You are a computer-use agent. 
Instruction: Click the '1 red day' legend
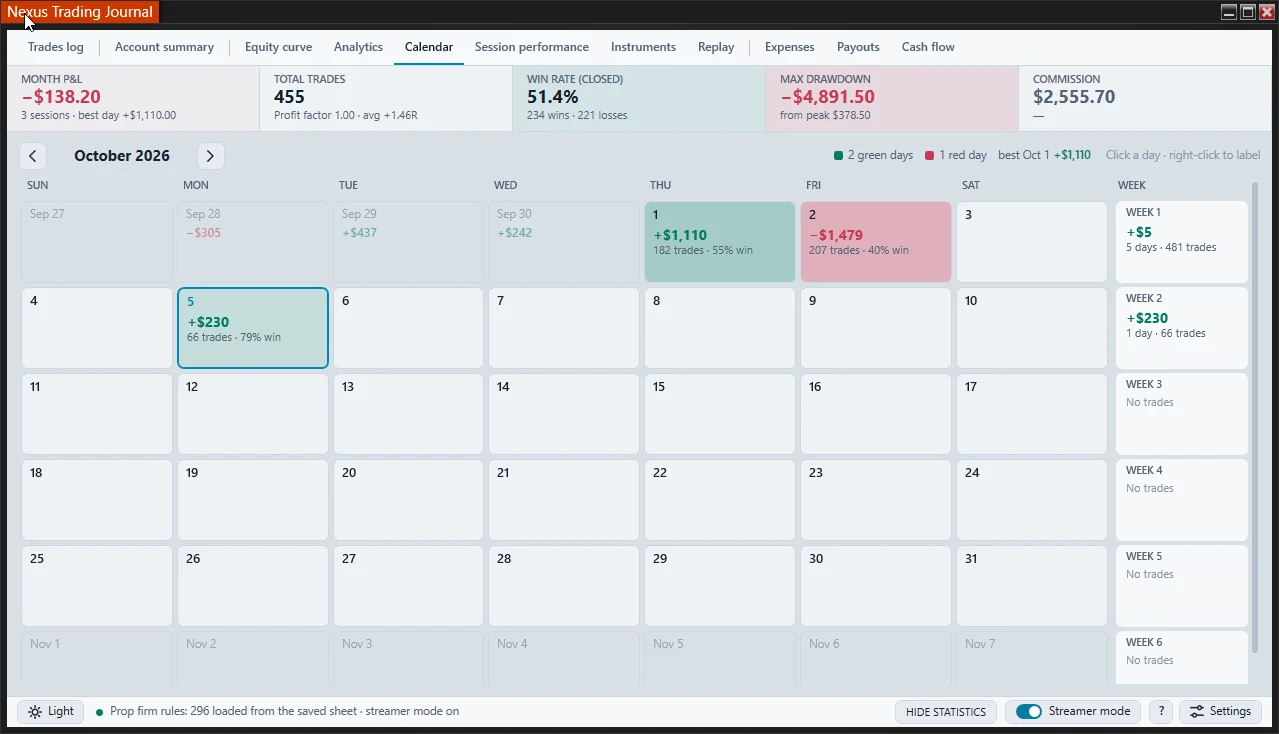[x=956, y=155]
